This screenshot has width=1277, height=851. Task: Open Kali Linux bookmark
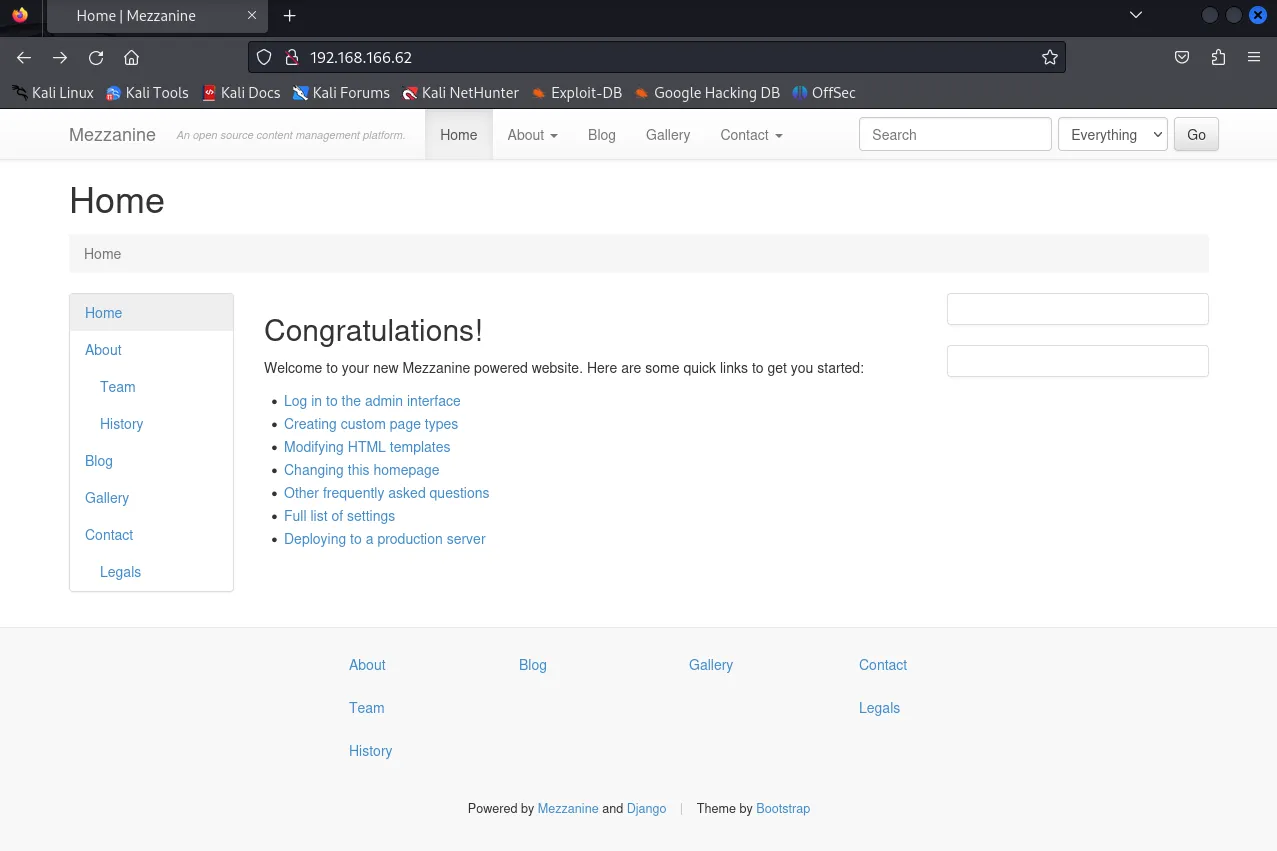coord(53,93)
